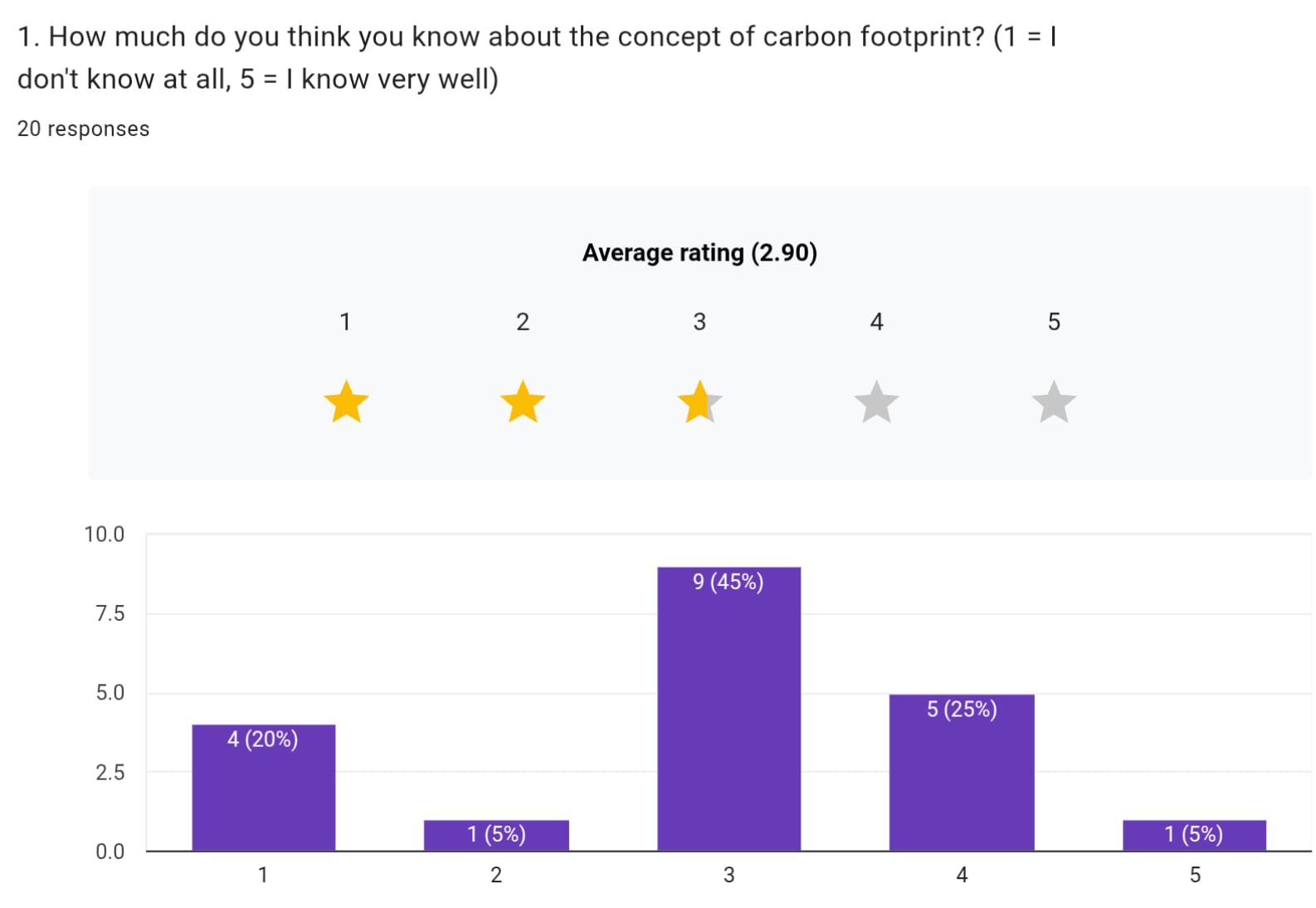Click the fifth gray star icon
The width and height of the screenshot is (1316, 908).
(x=1054, y=402)
